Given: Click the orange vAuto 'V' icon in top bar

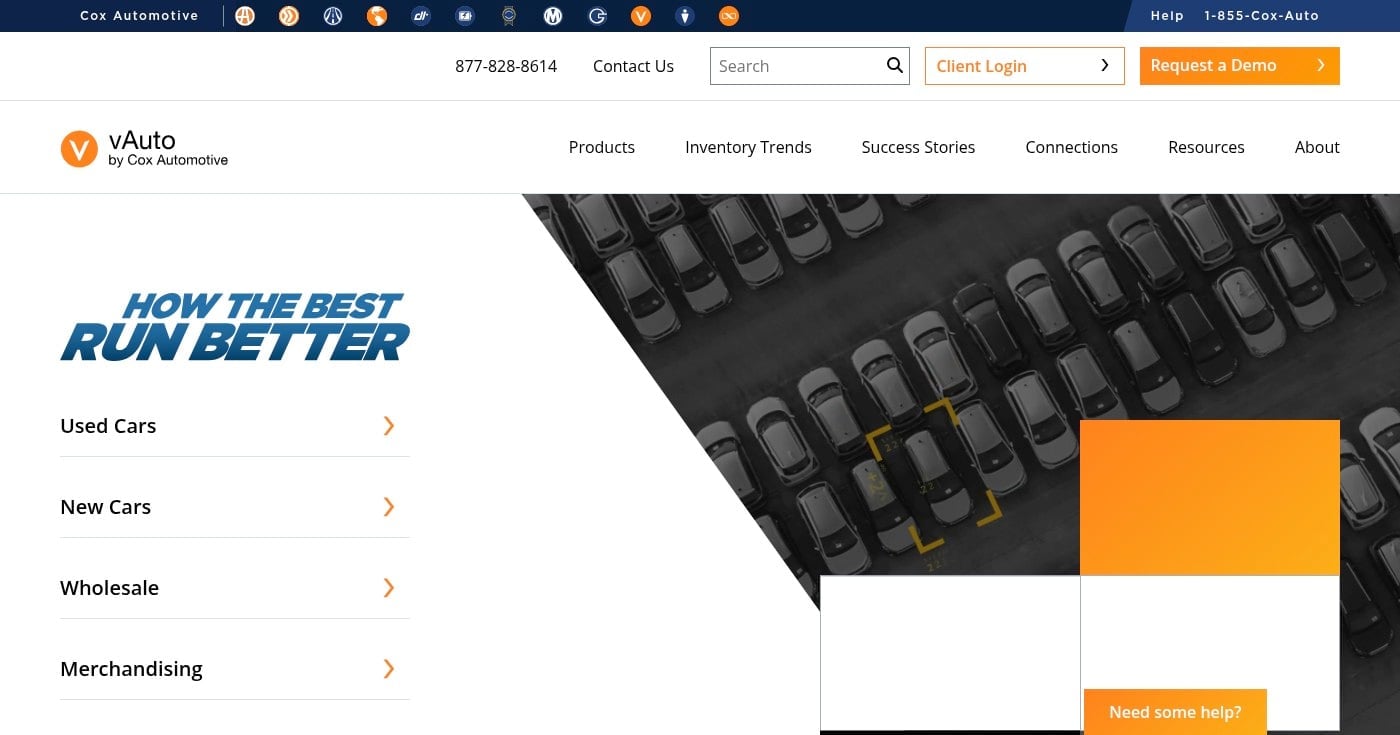Looking at the screenshot, I should pos(641,16).
